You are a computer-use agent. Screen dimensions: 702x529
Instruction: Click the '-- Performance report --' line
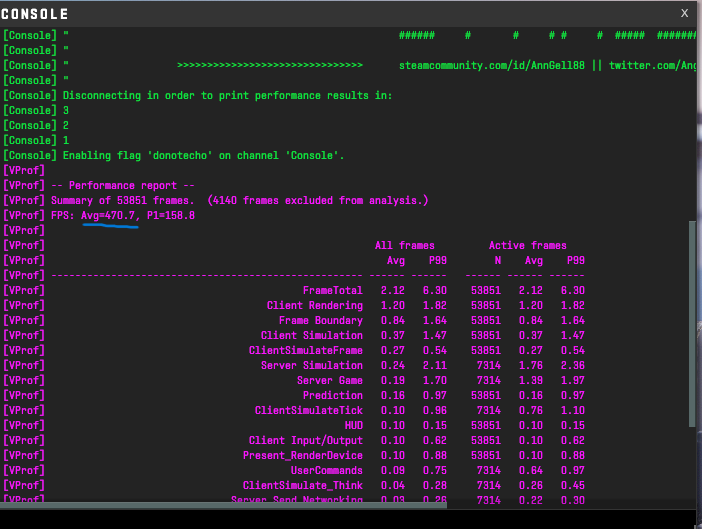[x=123, y=185]
